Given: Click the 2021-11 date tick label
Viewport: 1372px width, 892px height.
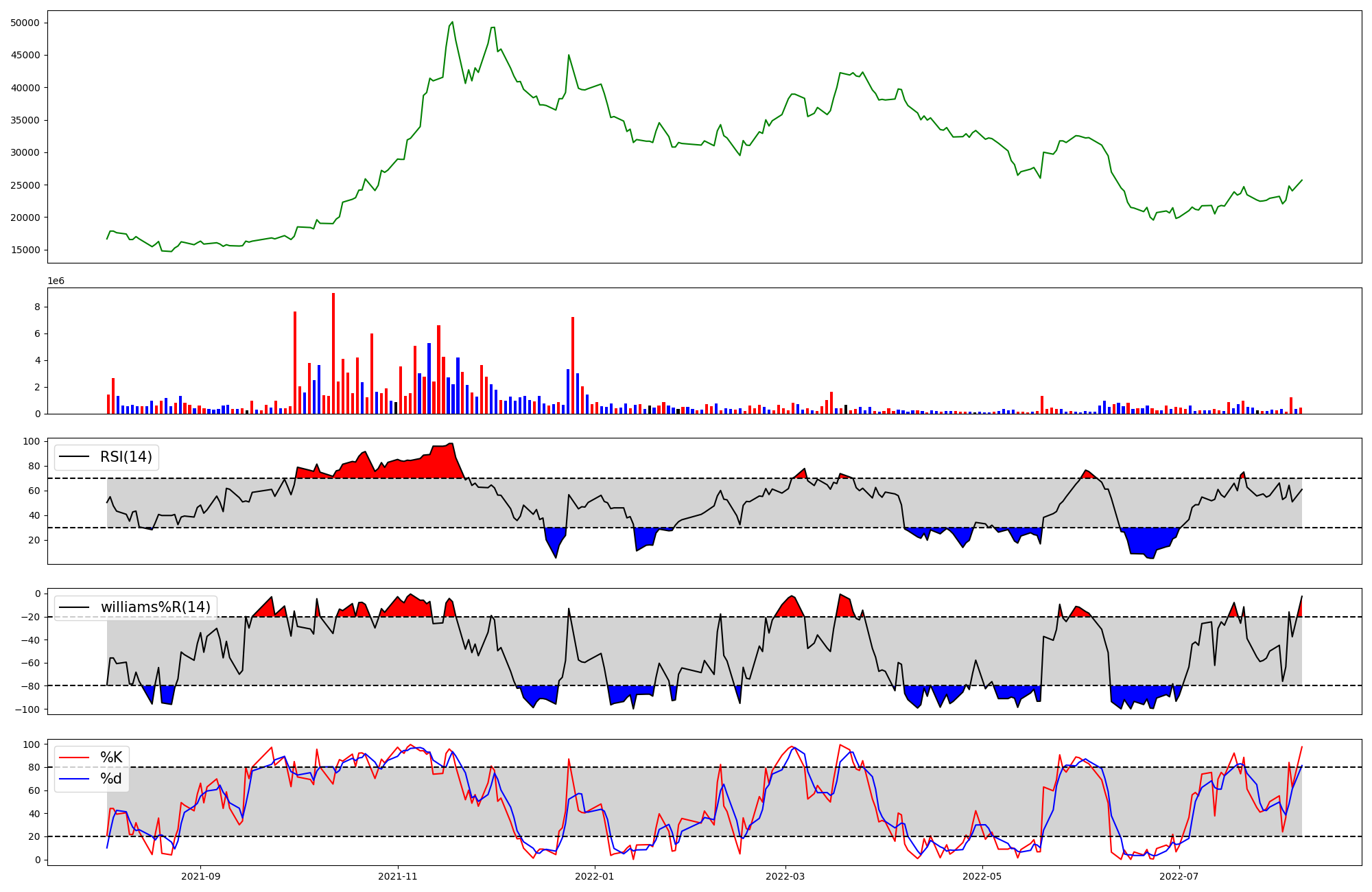Looking at the screenshot, I should tap(398, 876).
